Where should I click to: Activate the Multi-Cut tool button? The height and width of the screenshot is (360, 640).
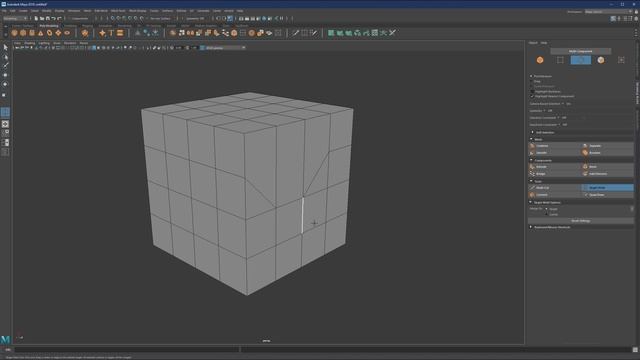click(x=554, y=188)
